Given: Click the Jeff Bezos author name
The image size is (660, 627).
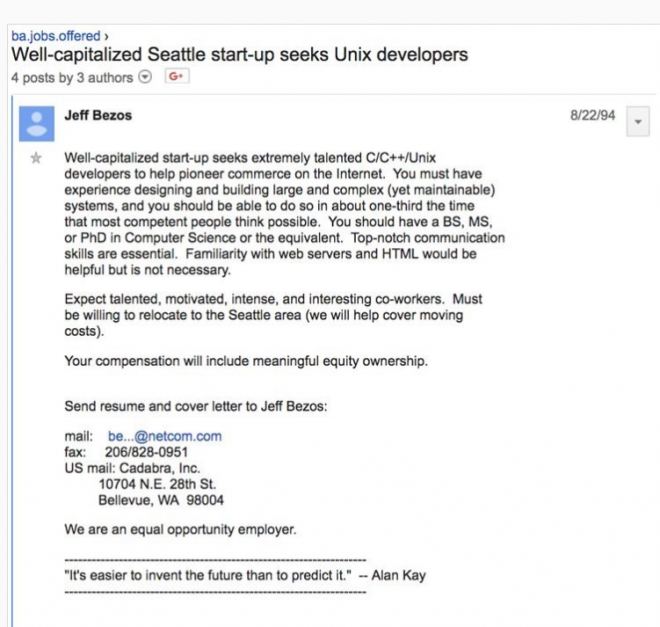Looking at the screenshot, I should 98,115.
